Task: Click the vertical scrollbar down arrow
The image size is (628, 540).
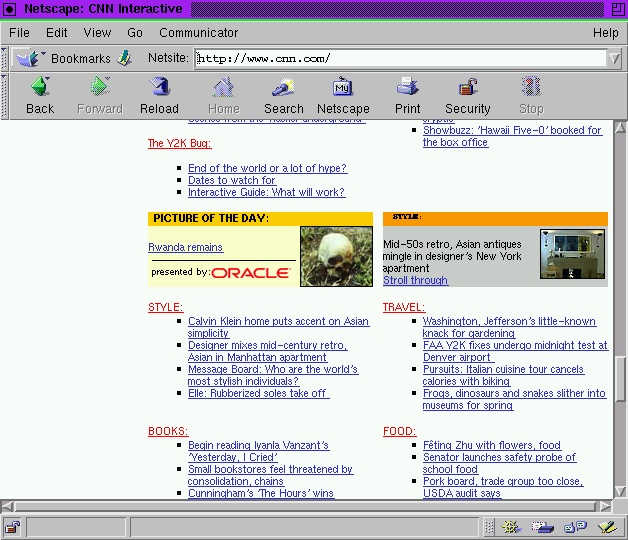Action: [x=620, y=491]
